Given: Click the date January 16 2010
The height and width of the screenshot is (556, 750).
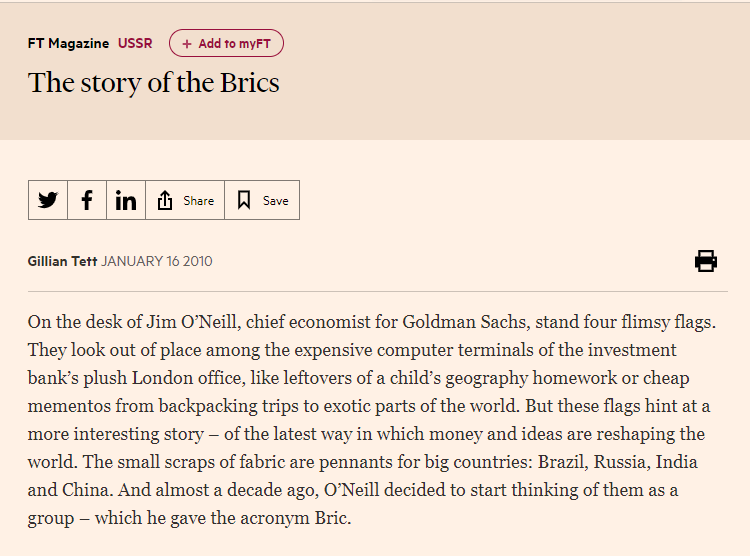Looking at the screenshot, I should click(157, 261).
